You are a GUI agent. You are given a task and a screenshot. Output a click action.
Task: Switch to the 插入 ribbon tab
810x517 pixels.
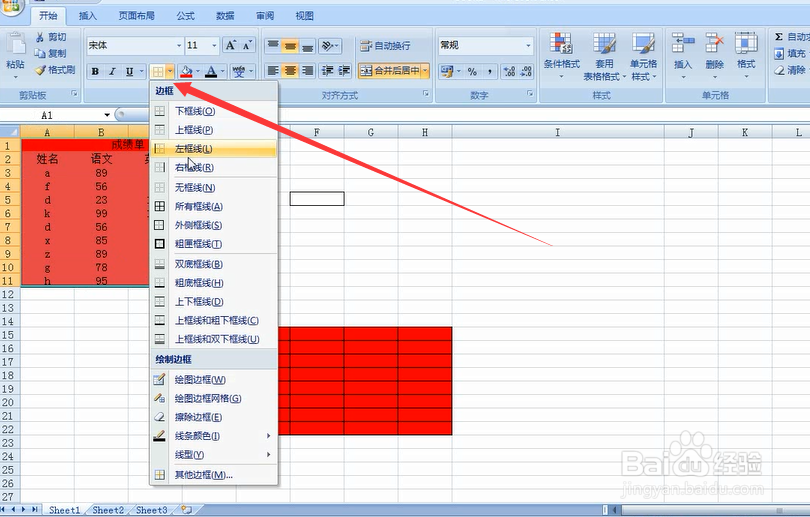[87, 16]
